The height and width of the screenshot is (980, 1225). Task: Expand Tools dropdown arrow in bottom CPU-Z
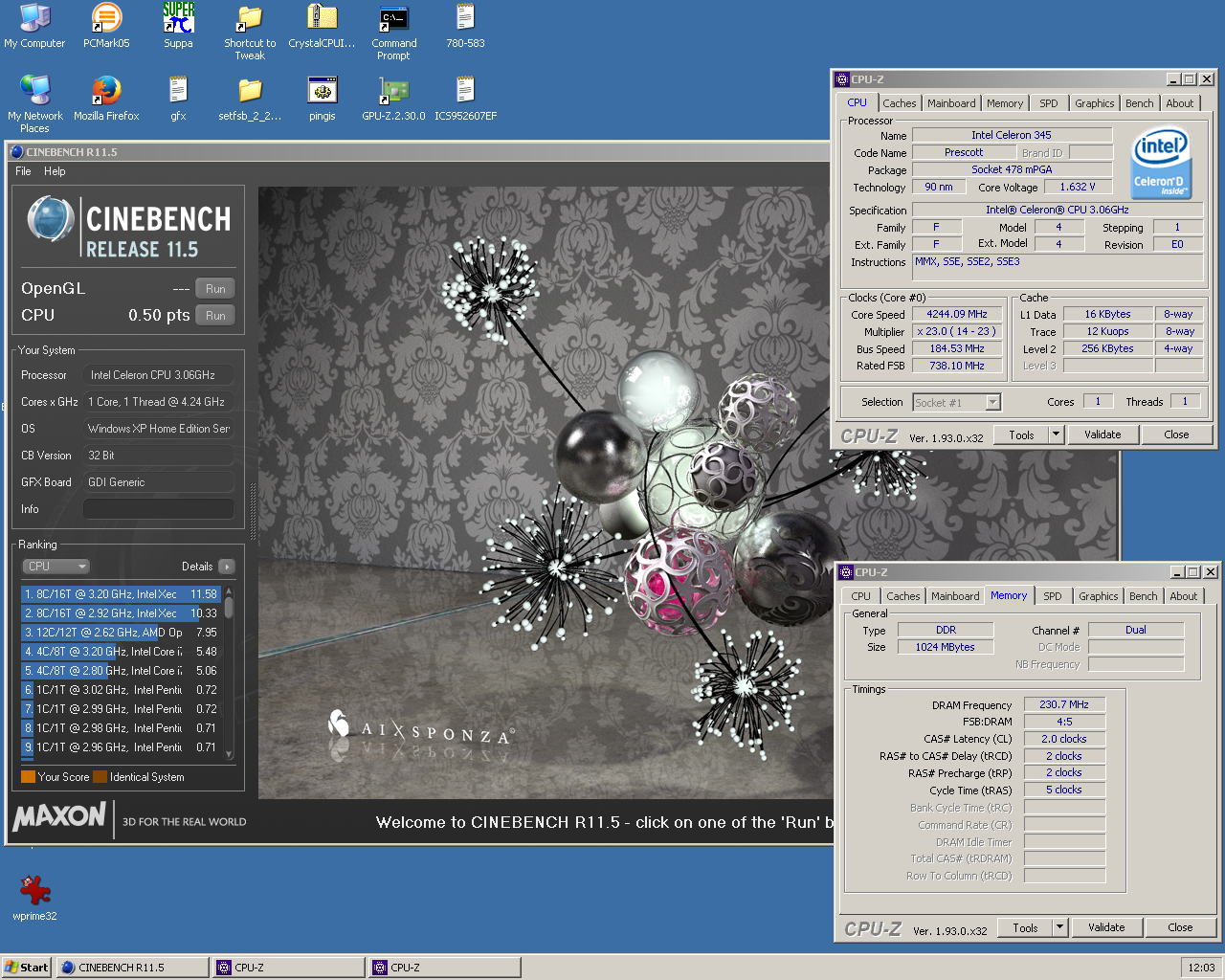tap(1060, 927)
